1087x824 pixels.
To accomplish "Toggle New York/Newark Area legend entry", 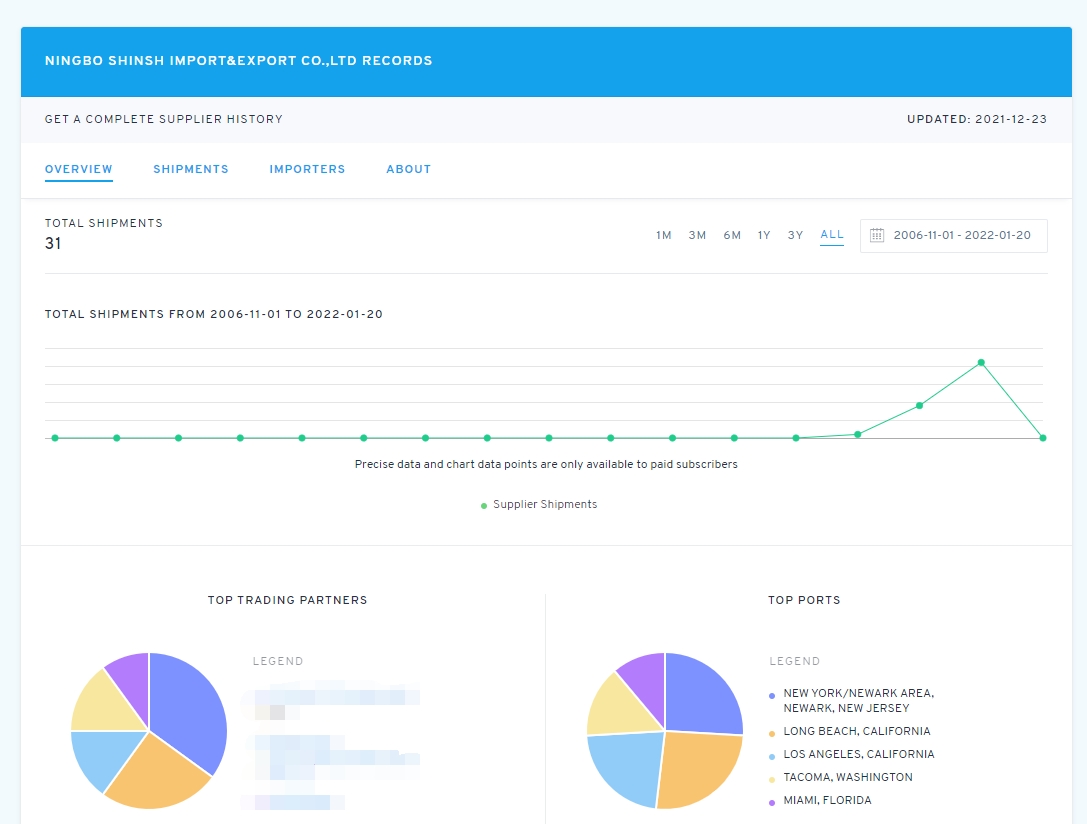I will 852,701.
